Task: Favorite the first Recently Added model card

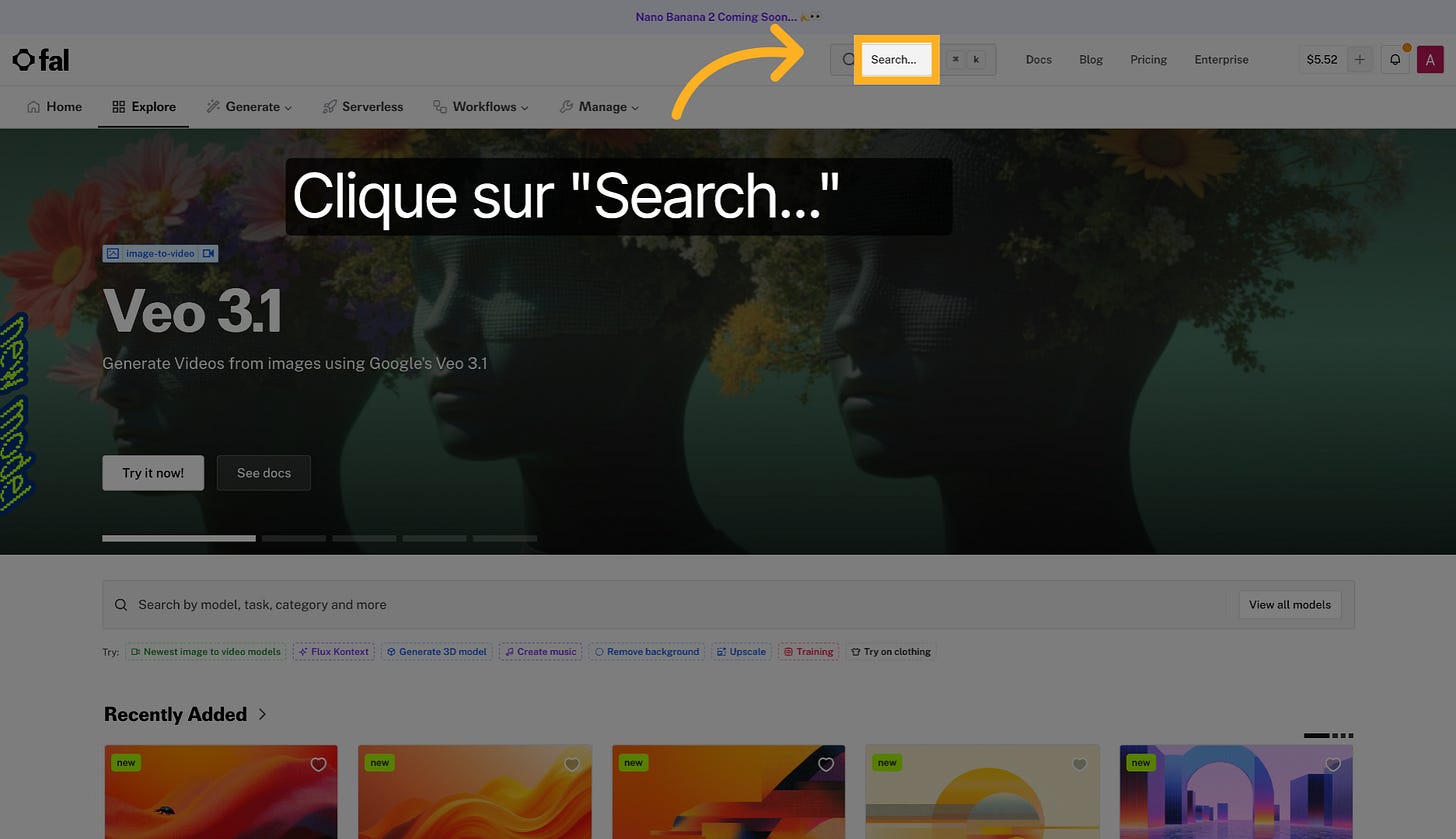Action: [x=318, y=764]
